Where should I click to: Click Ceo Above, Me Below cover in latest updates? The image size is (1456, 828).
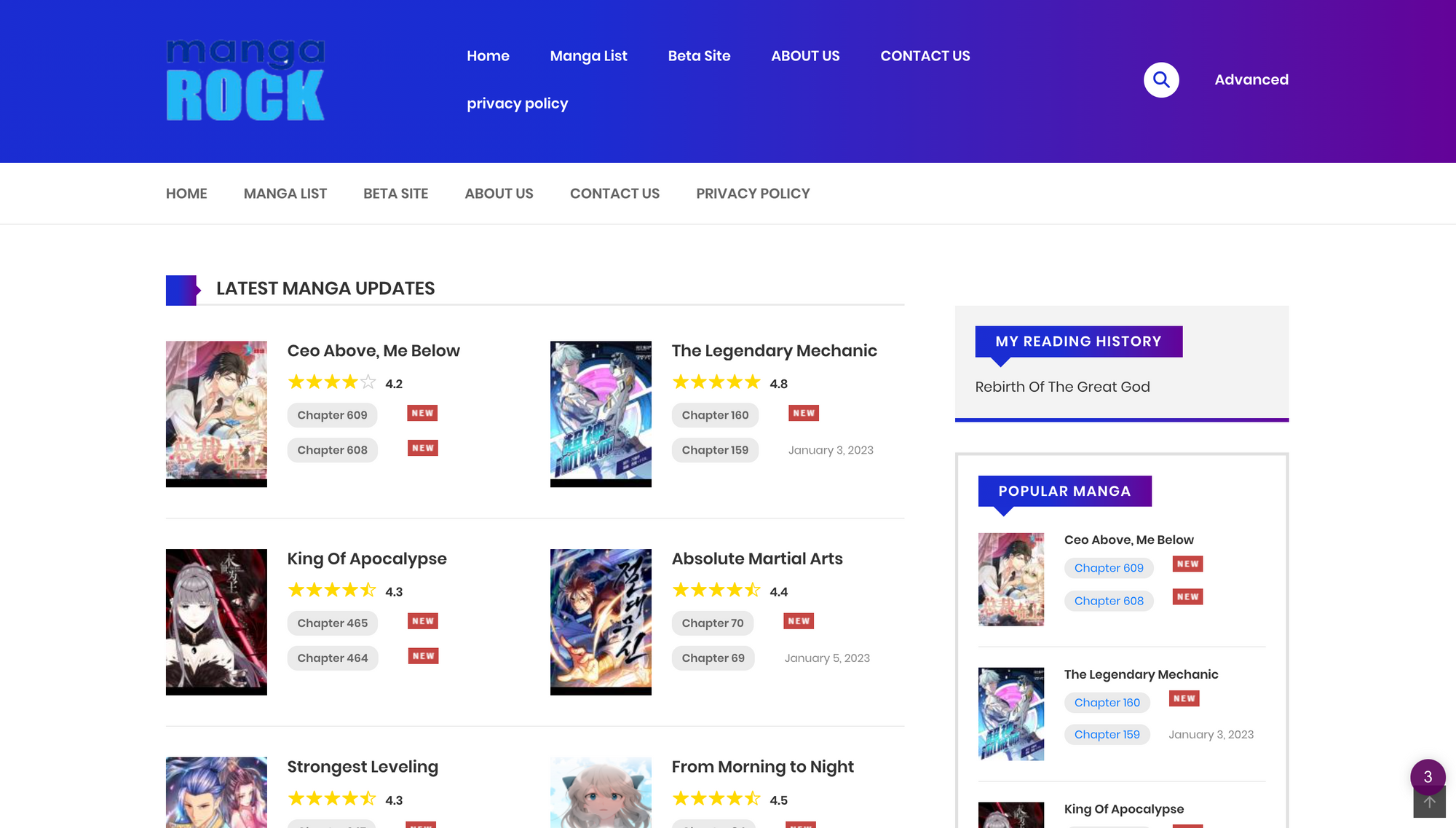[x=216, y=414]
